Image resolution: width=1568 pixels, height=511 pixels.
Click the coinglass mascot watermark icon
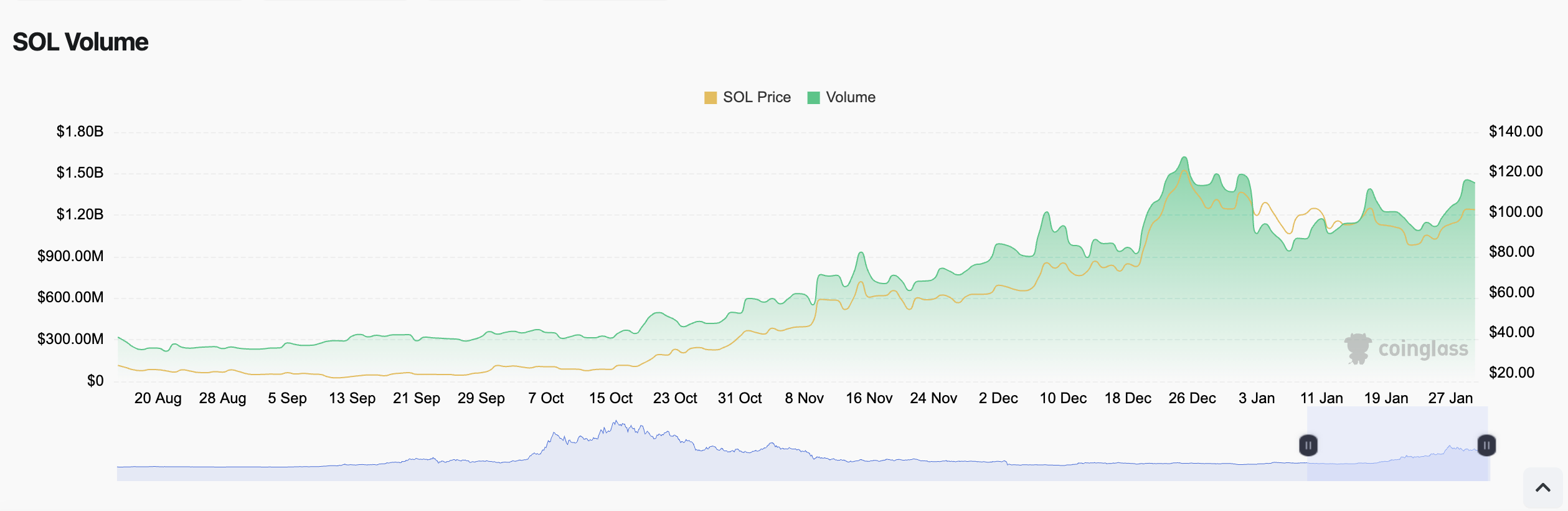click(x=1358, y=348)
